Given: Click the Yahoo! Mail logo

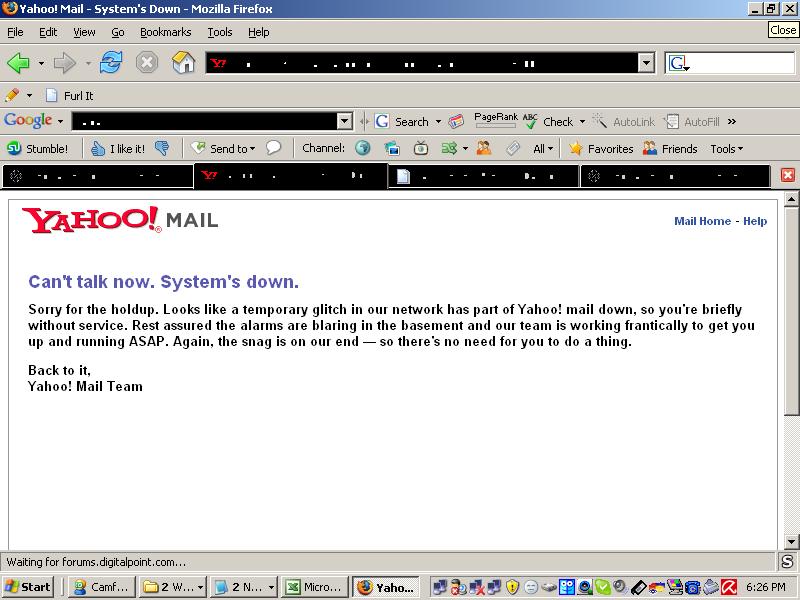Looking at the screenshot, I should 120,220.
